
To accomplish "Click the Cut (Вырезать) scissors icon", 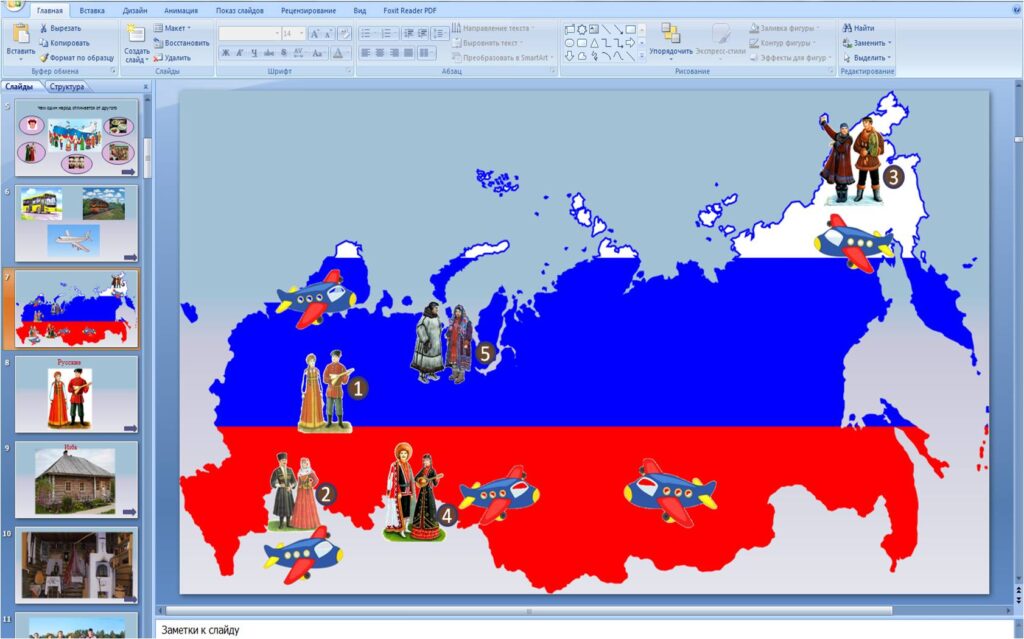I will [x=44, y=28].
